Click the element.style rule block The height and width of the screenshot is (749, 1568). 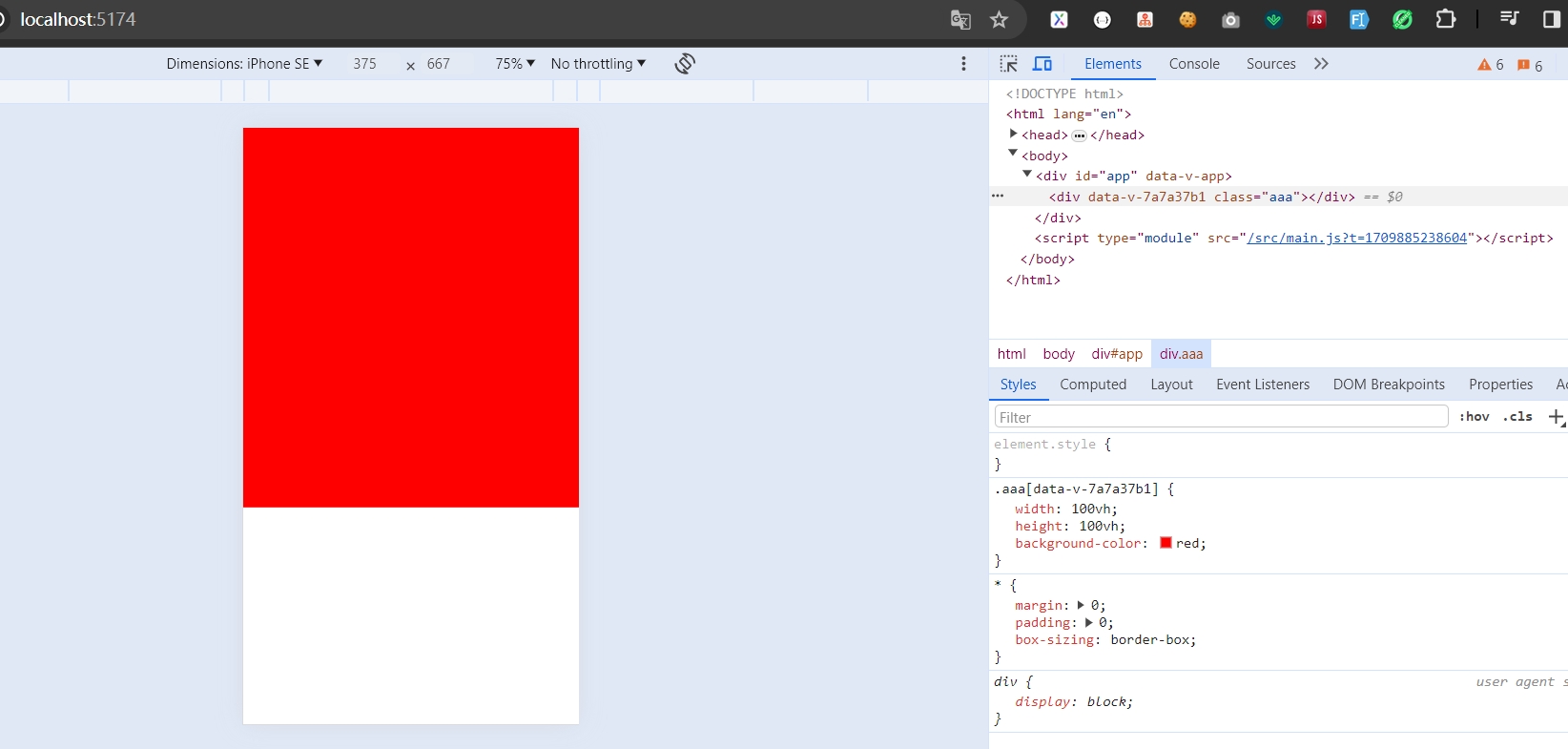coord(1278,454)
